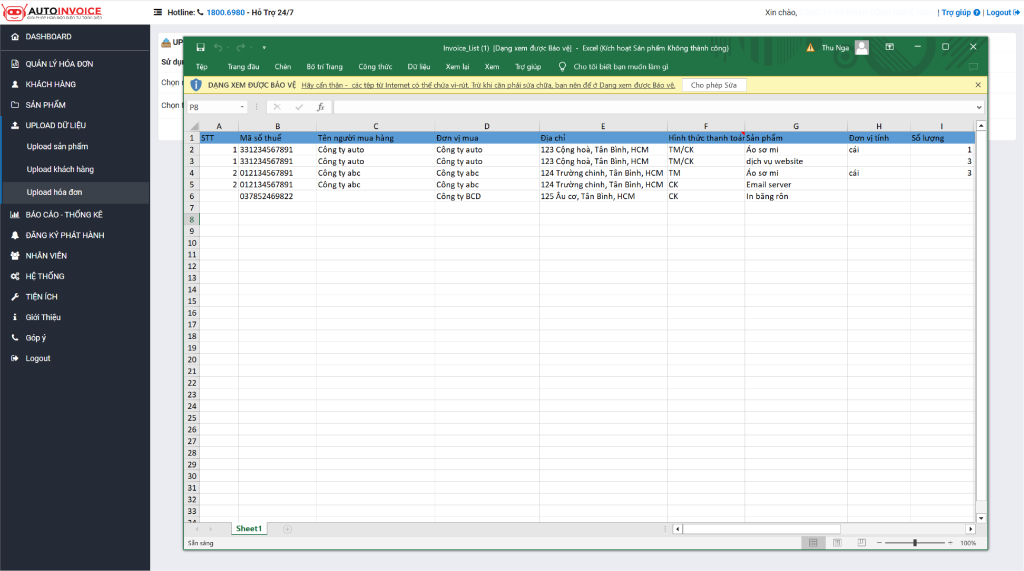This screenshot has height=571, width=1024.
Task: Open the comments icon on ribbon right
Action: tap(973, 67)
